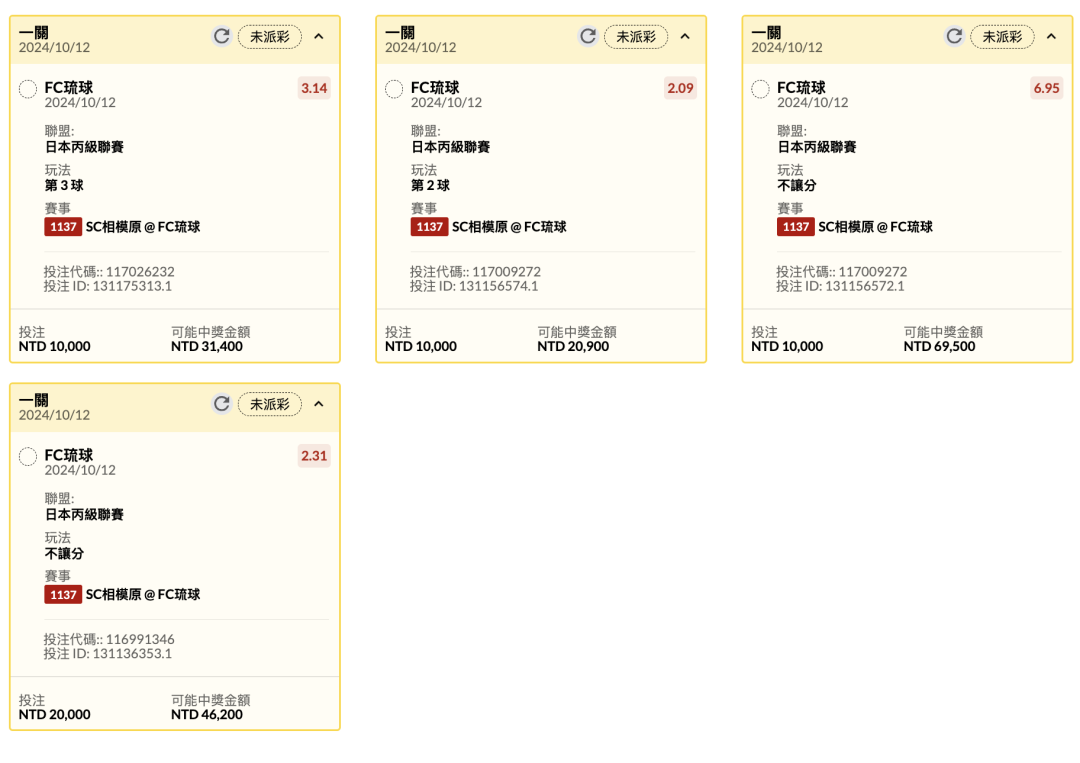
Task: Click the stake amount NTD 20,000
Action: tap(54, 714)
